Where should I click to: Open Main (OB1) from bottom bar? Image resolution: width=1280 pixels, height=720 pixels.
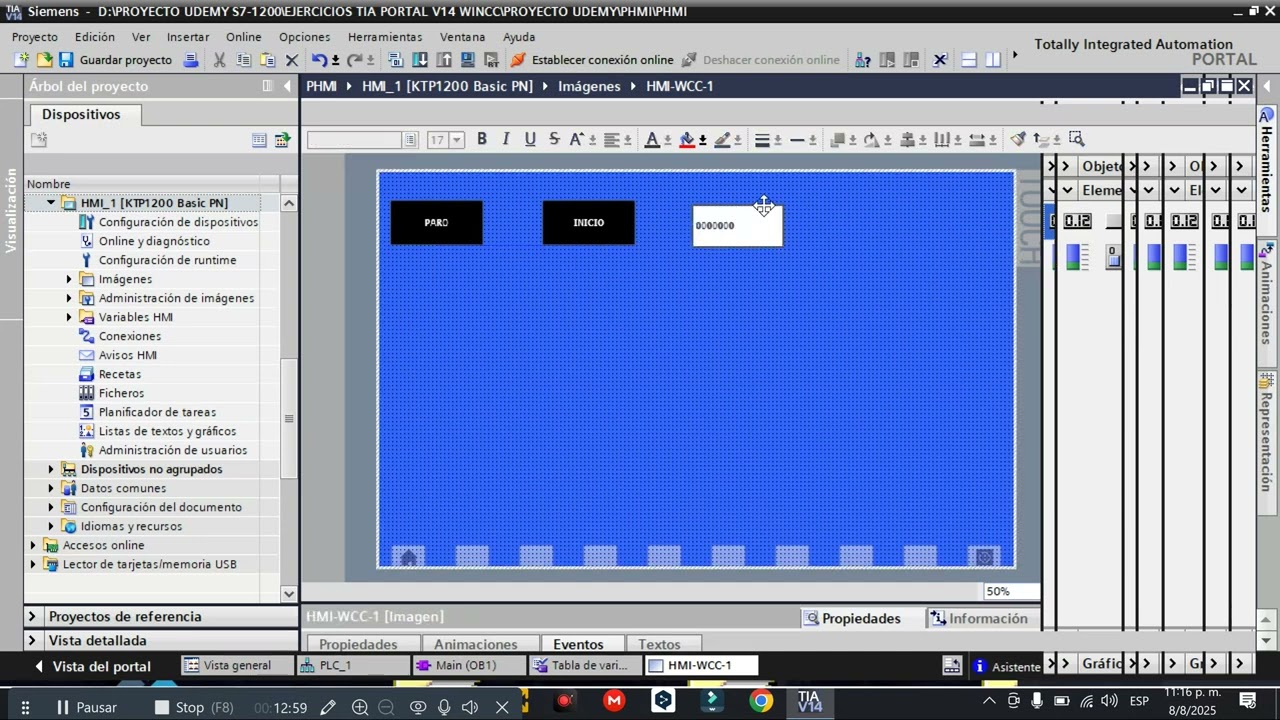[x=467, y=666]
